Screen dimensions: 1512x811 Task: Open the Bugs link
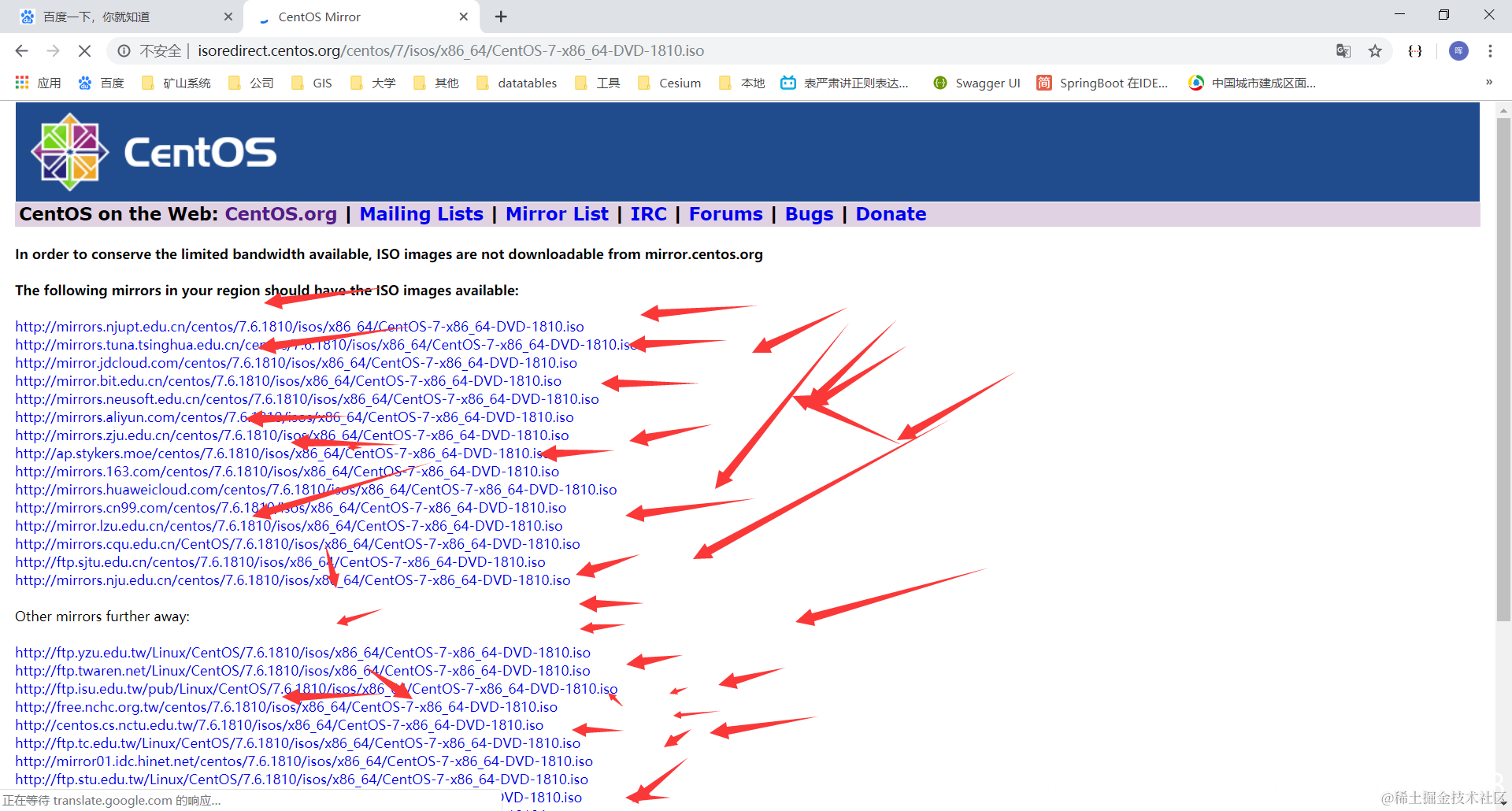pos(809,214)
